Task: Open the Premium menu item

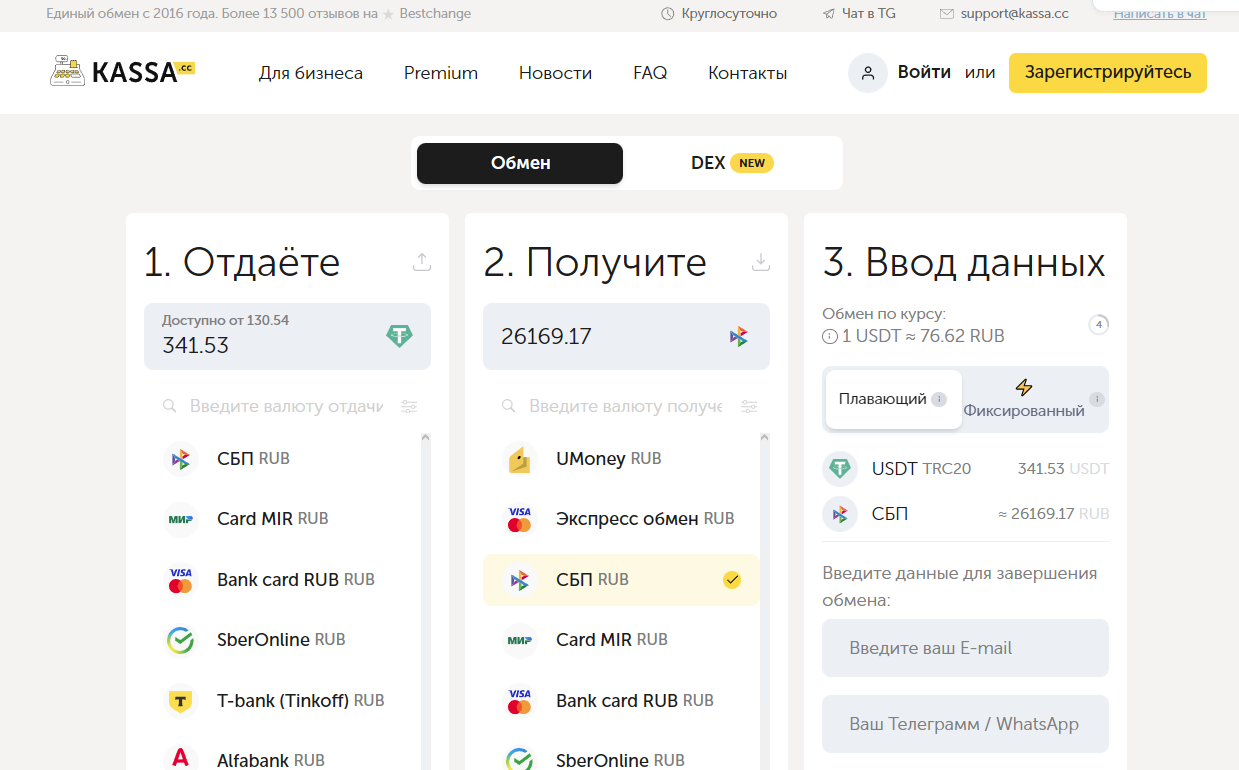Action: (x=441, y=73)
